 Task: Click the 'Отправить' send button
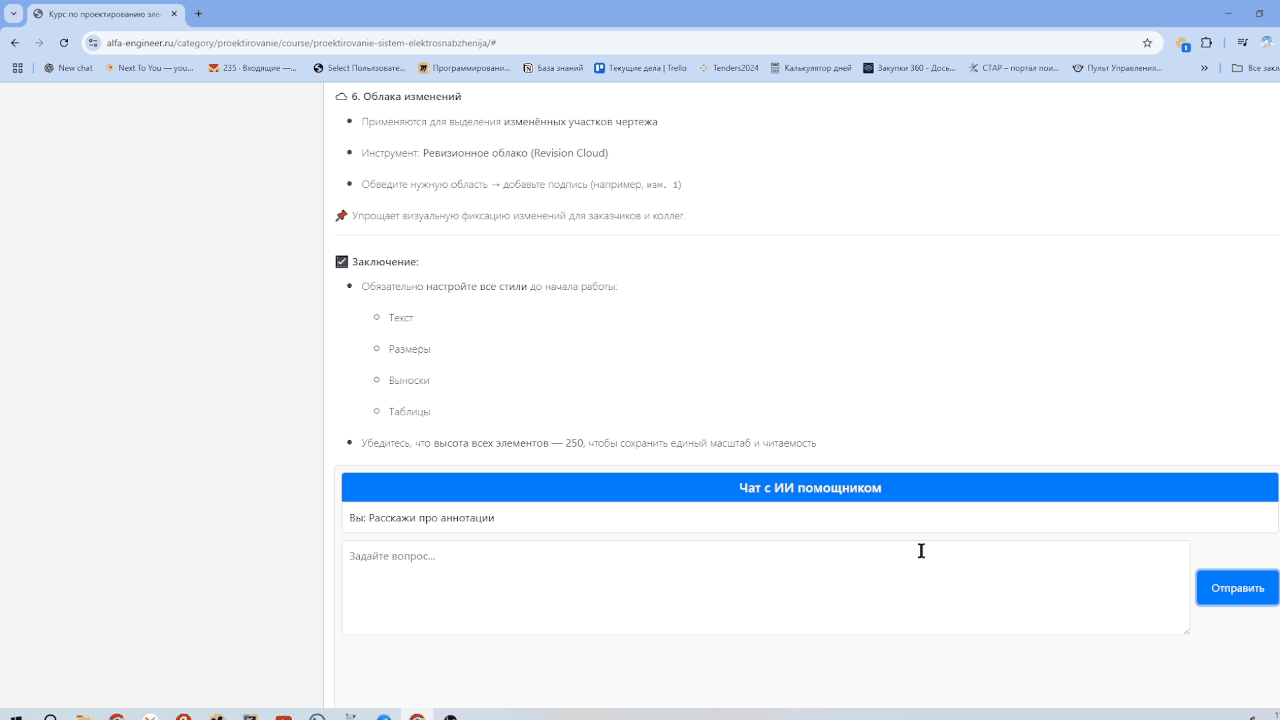point(1237,588)
